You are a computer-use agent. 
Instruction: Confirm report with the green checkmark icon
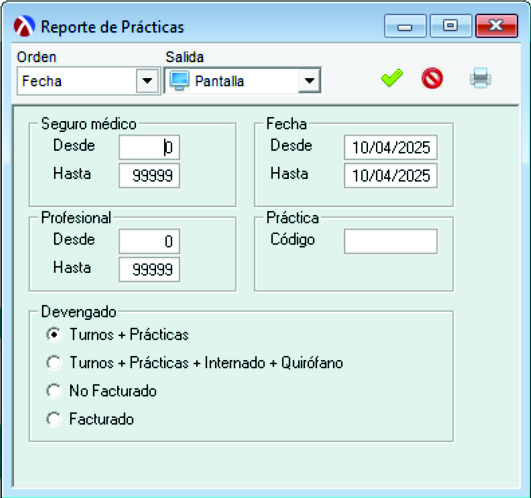pyautogui.click(x=392, y=78)
